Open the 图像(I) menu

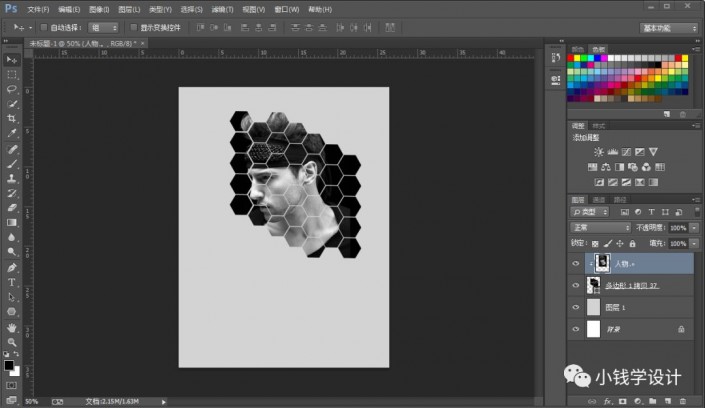(x=99, y=8)
